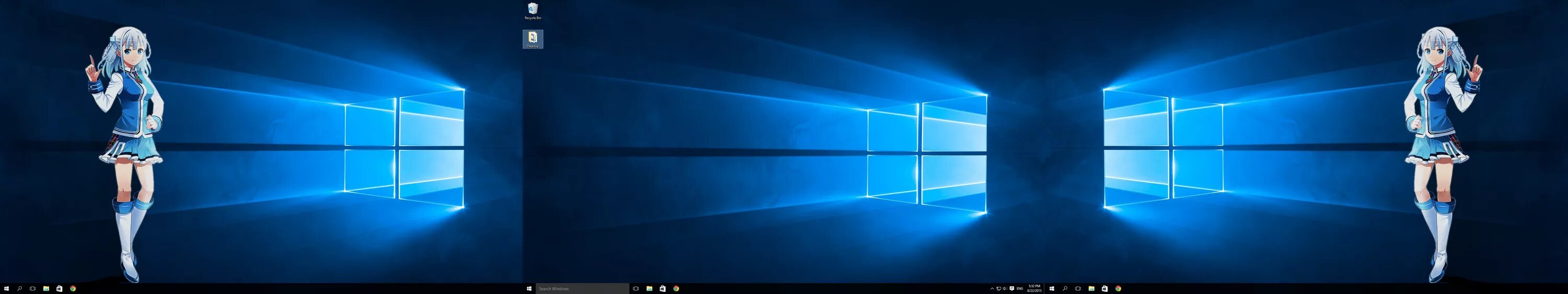
Task: Open Task View on the left monitor taskbar
Action: (x=33, y=289)
